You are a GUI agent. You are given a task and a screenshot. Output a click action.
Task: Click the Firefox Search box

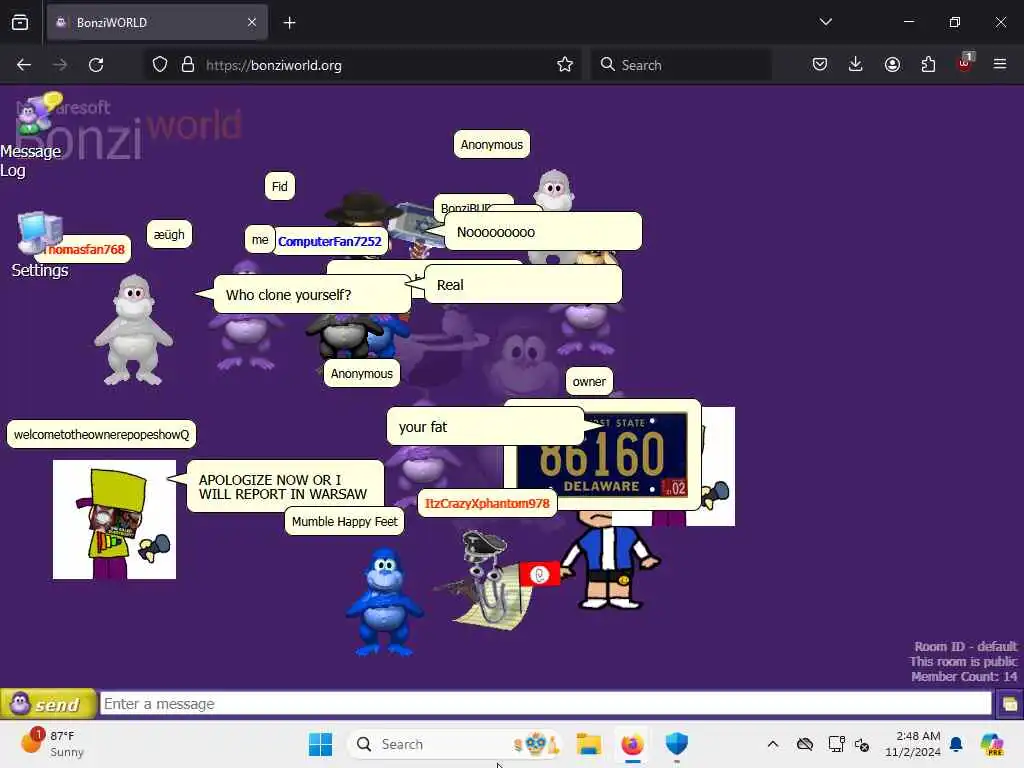681,65
